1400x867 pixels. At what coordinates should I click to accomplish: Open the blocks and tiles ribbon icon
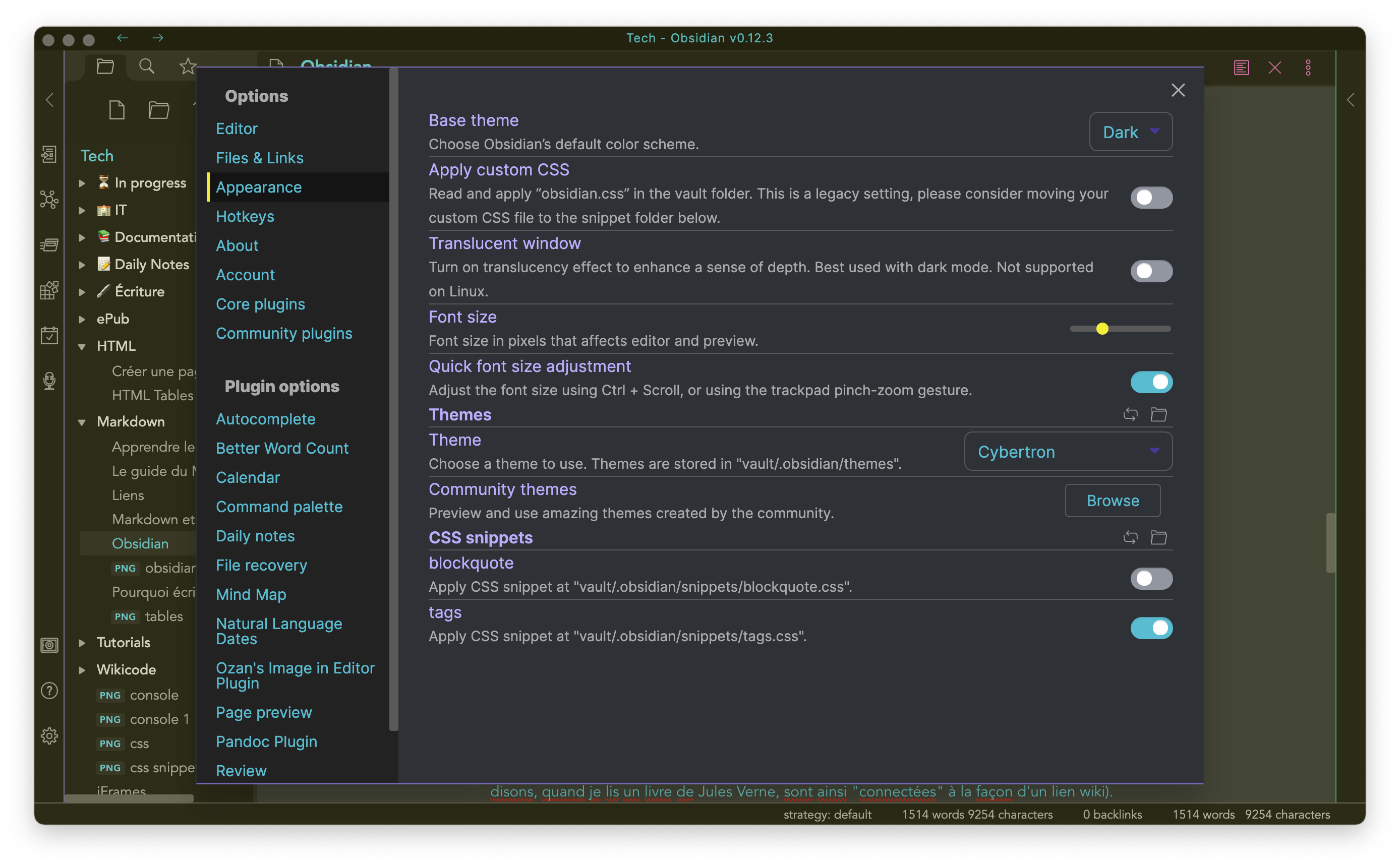[49, 290]
